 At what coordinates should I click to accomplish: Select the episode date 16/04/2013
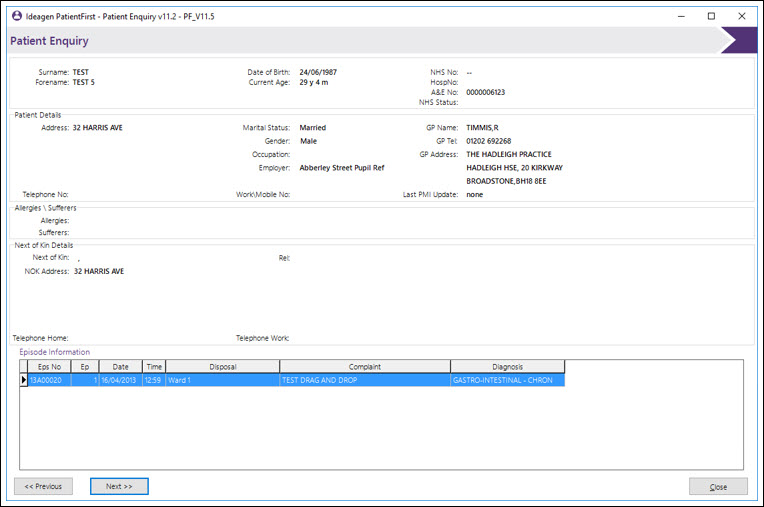click(120, 380)
